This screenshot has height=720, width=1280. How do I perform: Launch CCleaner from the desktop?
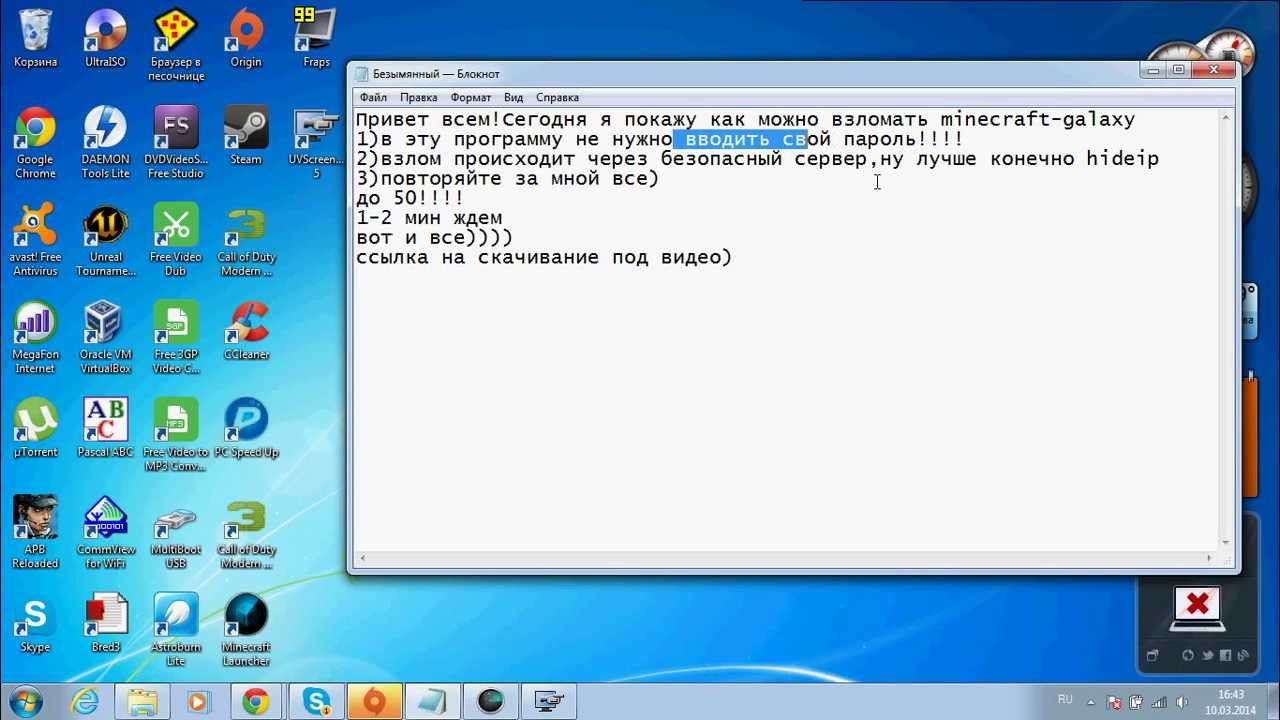(246, 331)
